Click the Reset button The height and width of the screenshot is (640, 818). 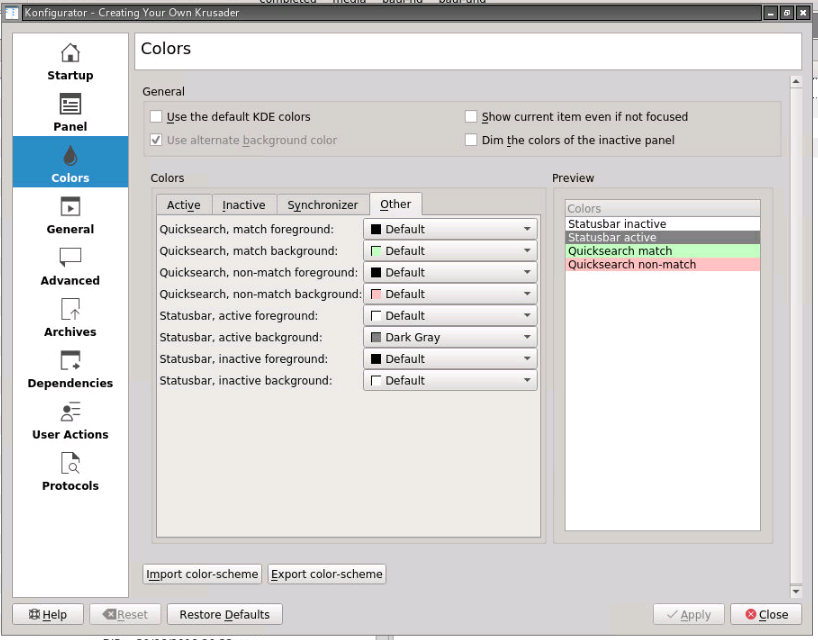pos(125,614)
